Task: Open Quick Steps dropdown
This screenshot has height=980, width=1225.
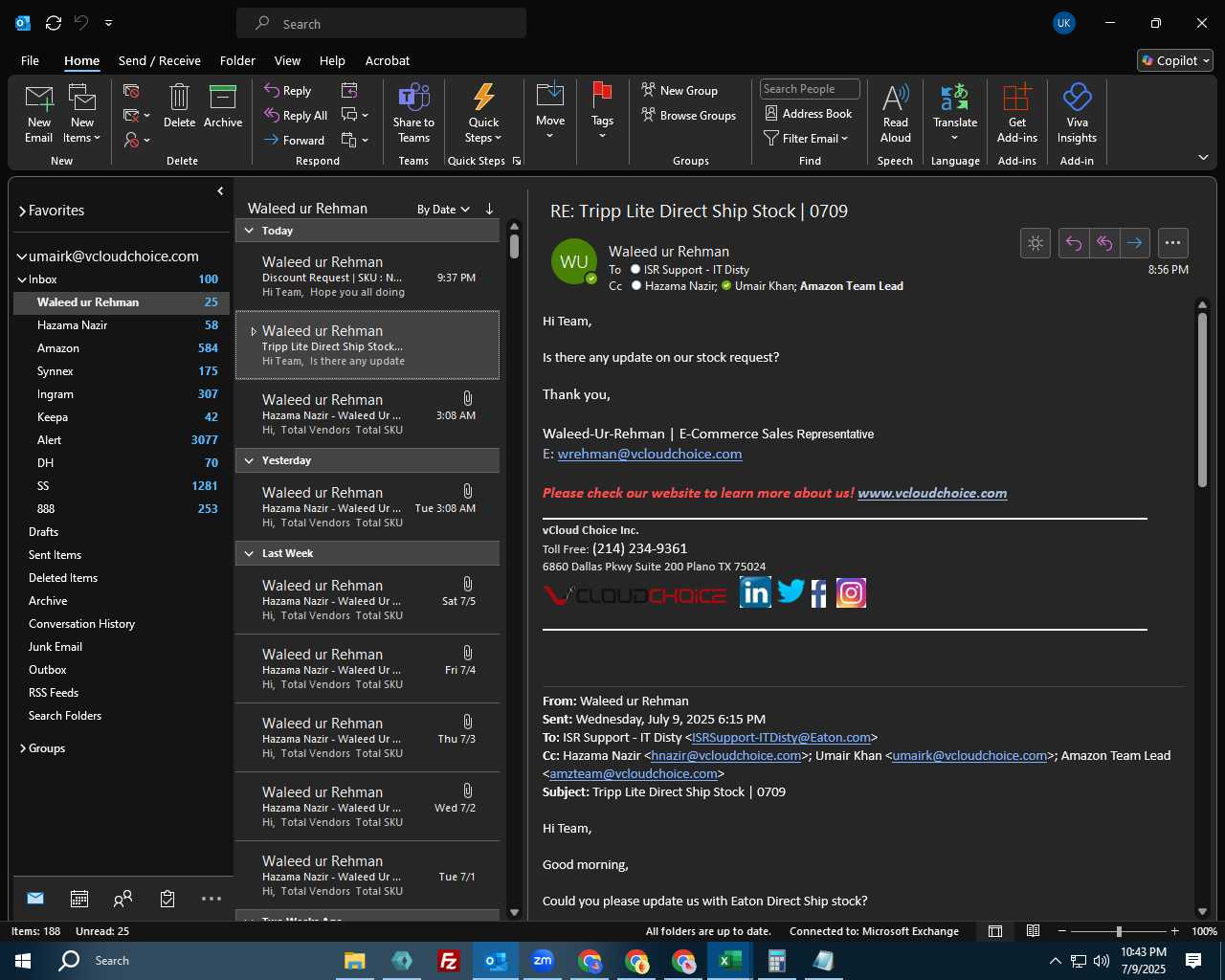Action: (x=483, y=113)
